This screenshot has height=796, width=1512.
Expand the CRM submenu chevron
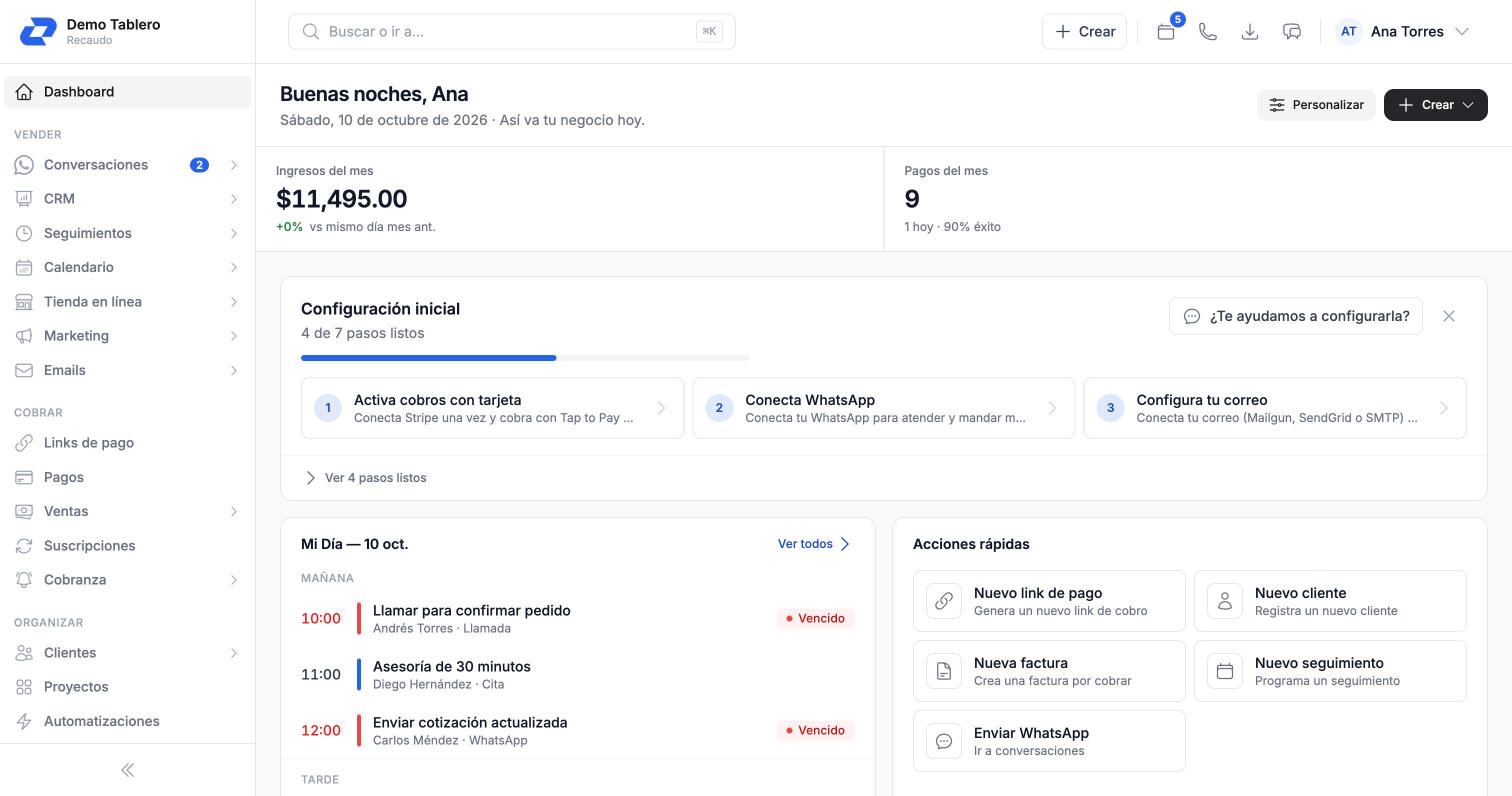click(234, 199)
